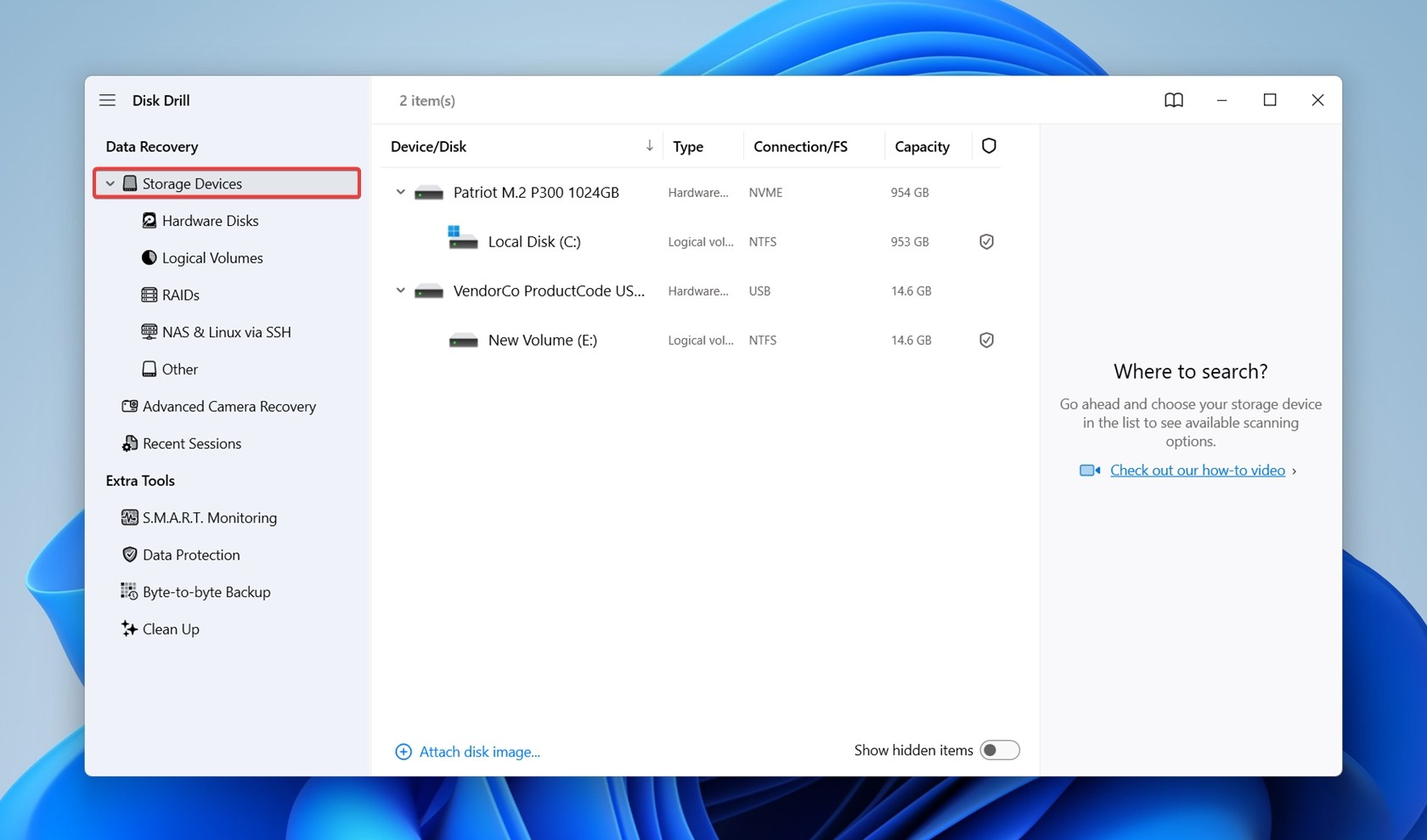This screenshot has height=840, width=1427.
Task: View Recent Sessions
Action: [x=190, y=443]
